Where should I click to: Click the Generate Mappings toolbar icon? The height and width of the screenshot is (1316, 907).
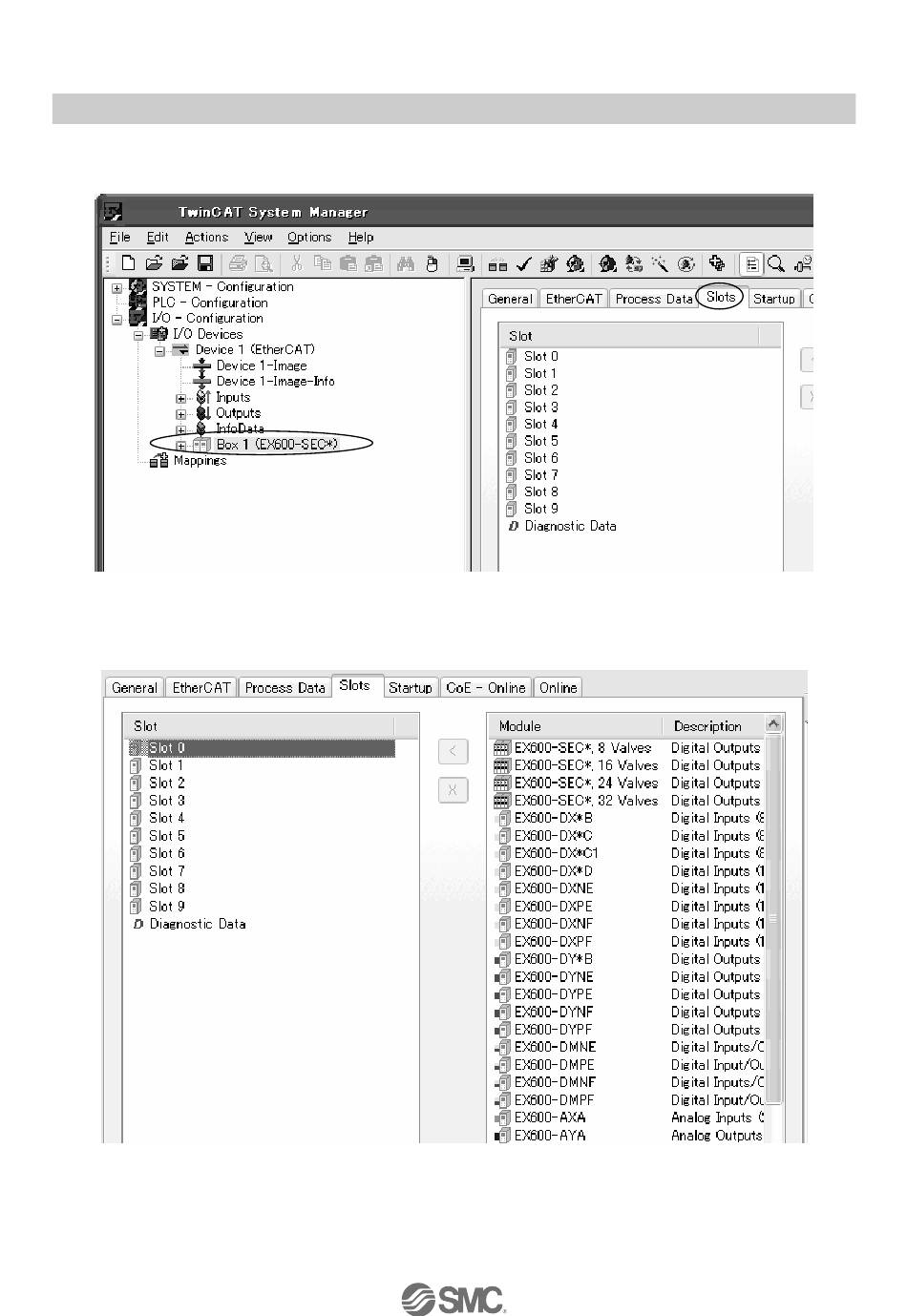point(498,263)
